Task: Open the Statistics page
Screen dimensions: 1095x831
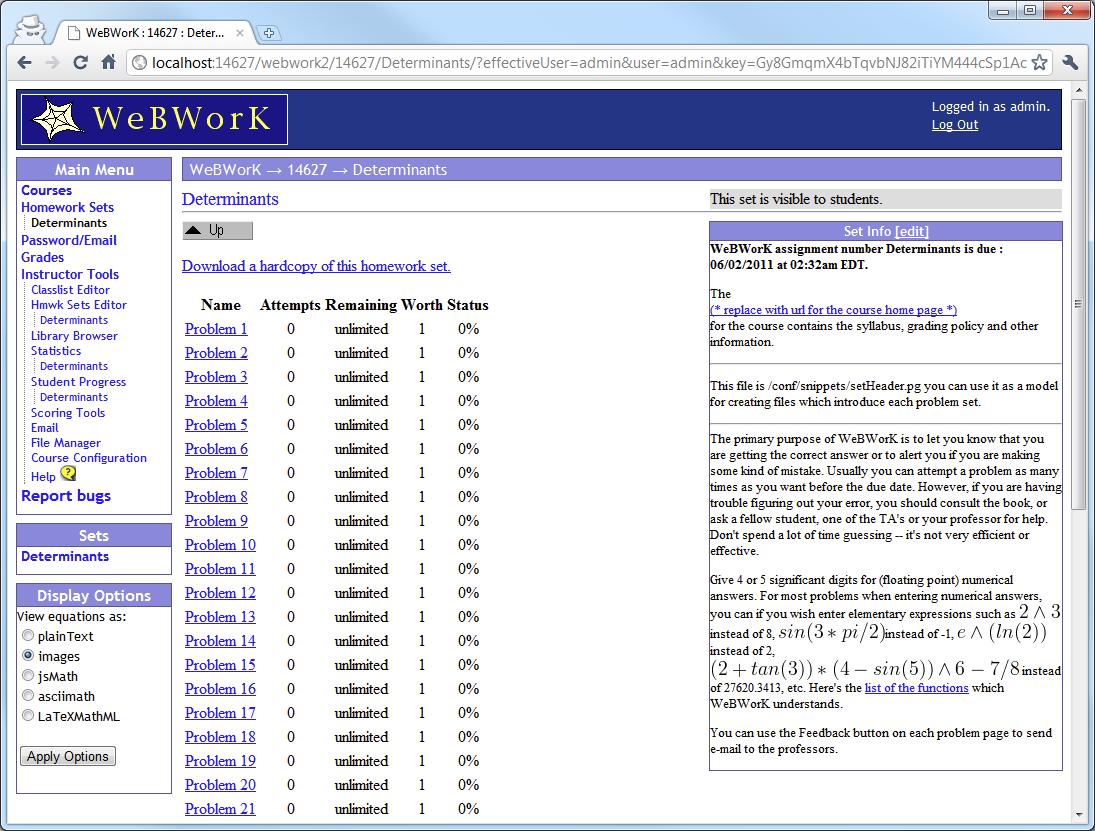Action: (56, 351)
